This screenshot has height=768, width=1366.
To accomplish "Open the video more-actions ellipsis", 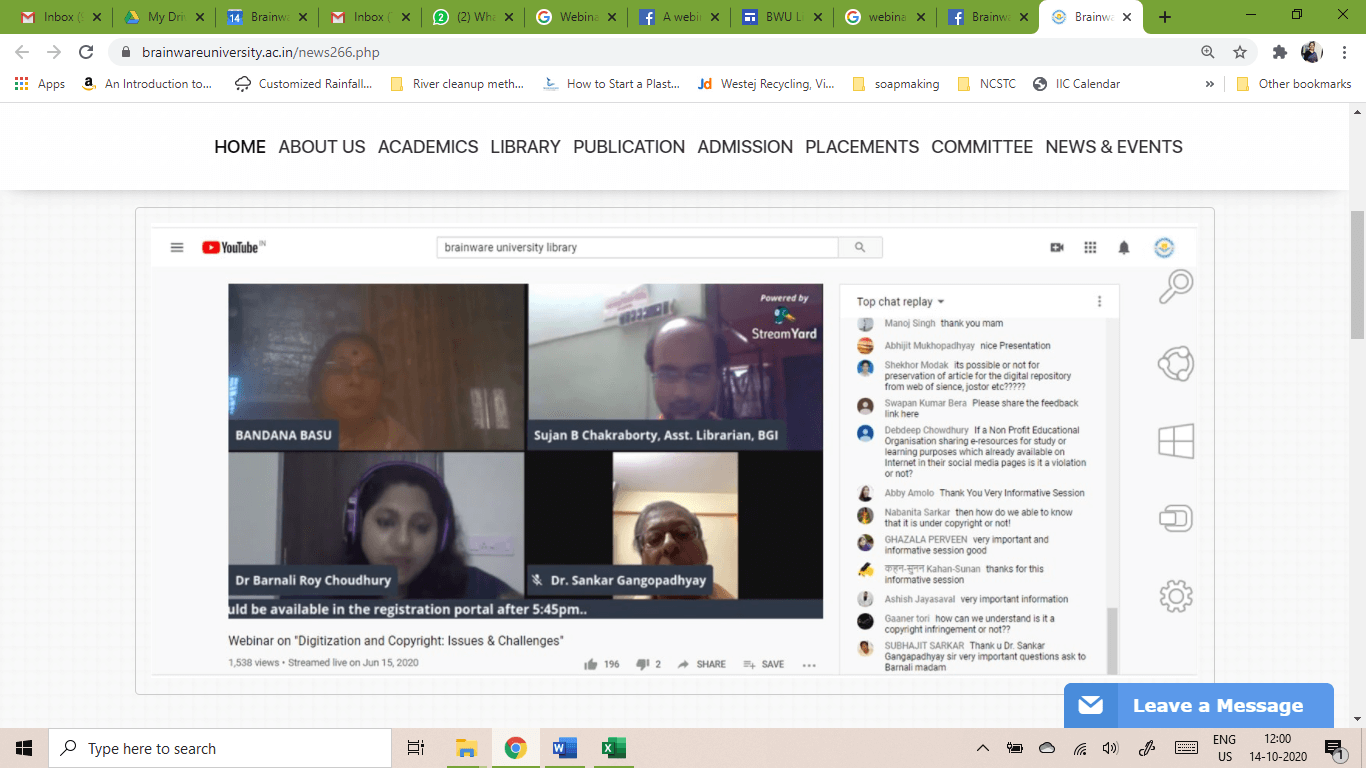I will click(809, 664).
